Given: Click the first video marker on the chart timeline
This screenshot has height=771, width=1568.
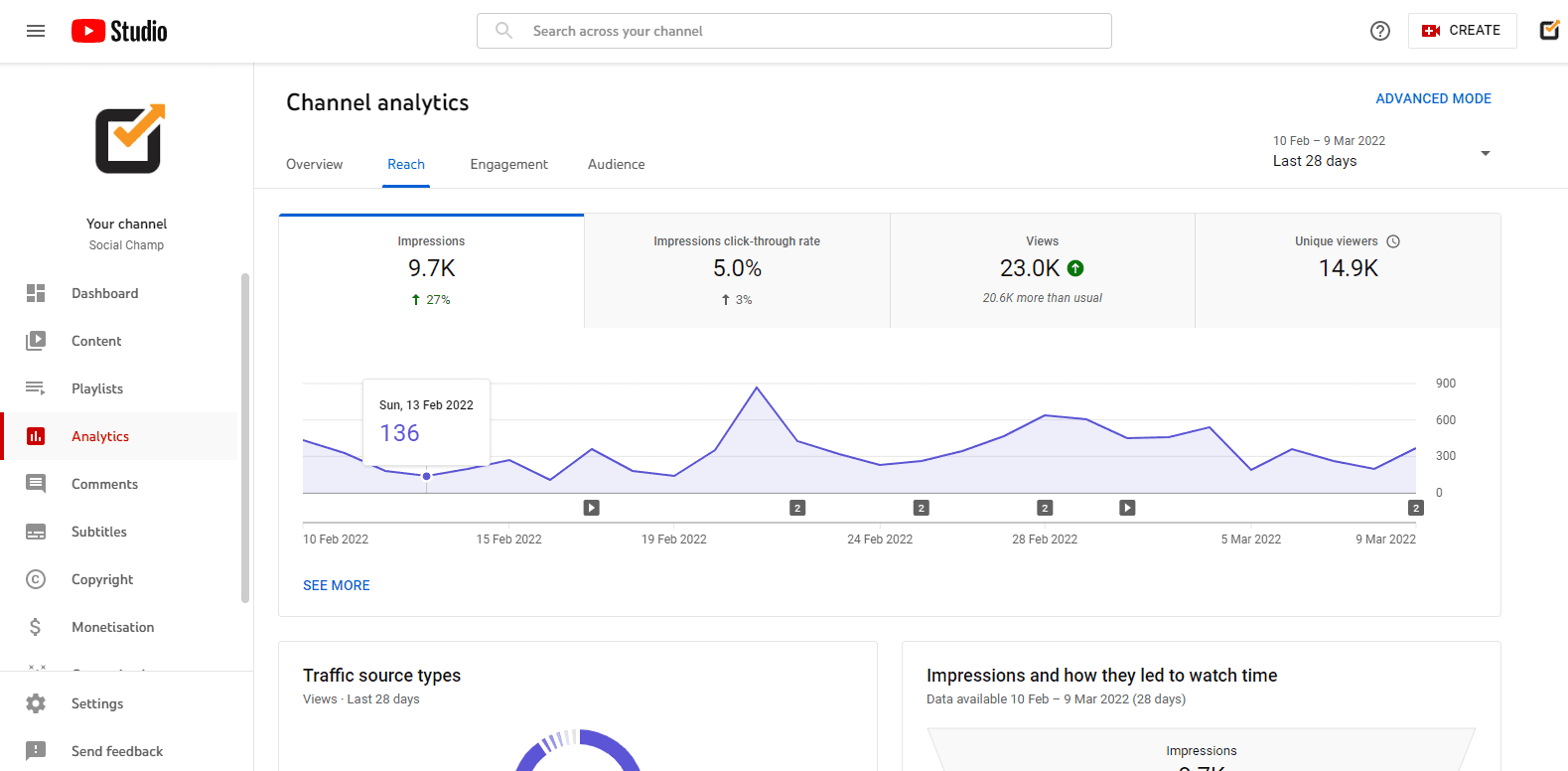Looking at the screenshot, I should (591, 508).
